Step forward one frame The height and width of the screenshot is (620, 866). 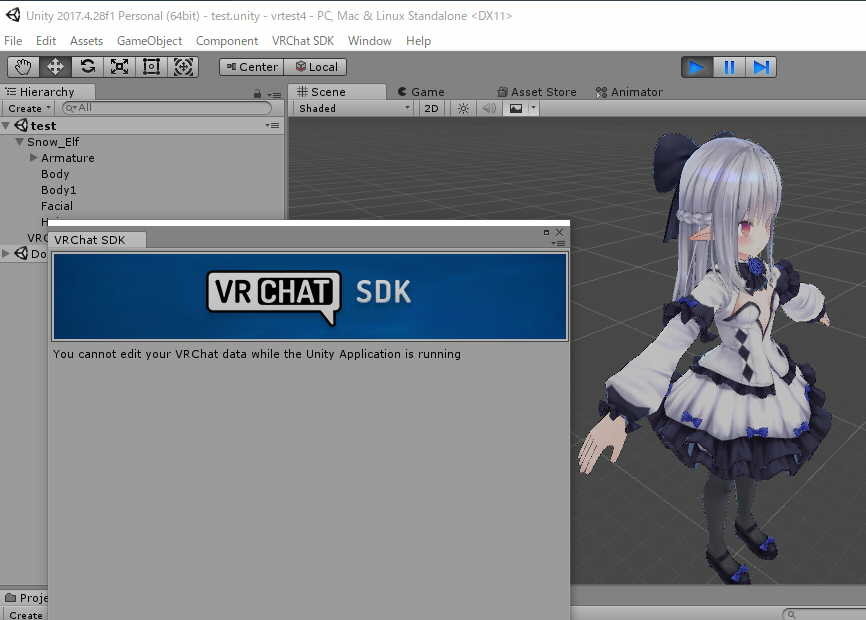click(x=761, y=67)
